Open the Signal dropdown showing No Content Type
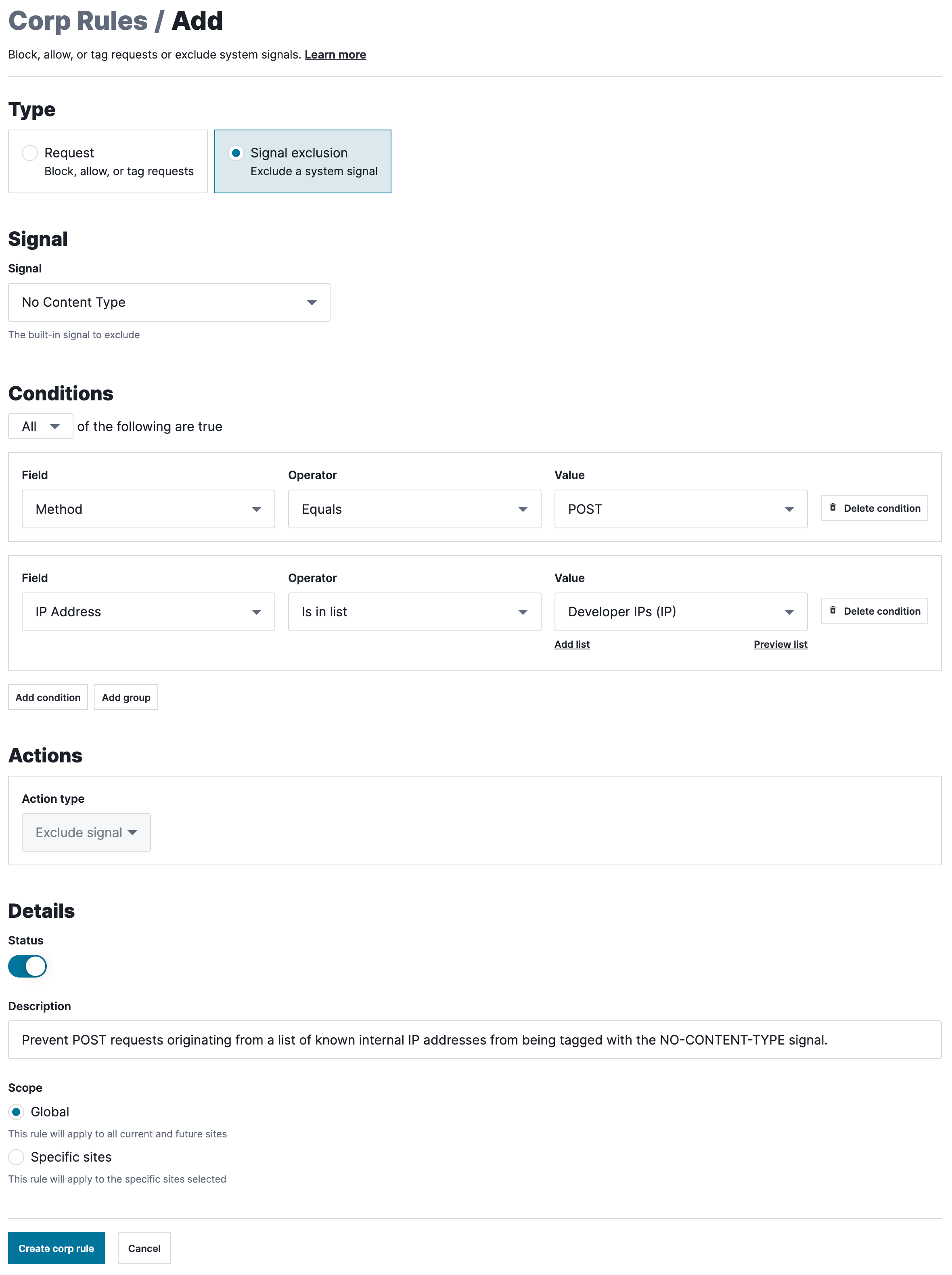952x1275 pixels. point(169,302)
